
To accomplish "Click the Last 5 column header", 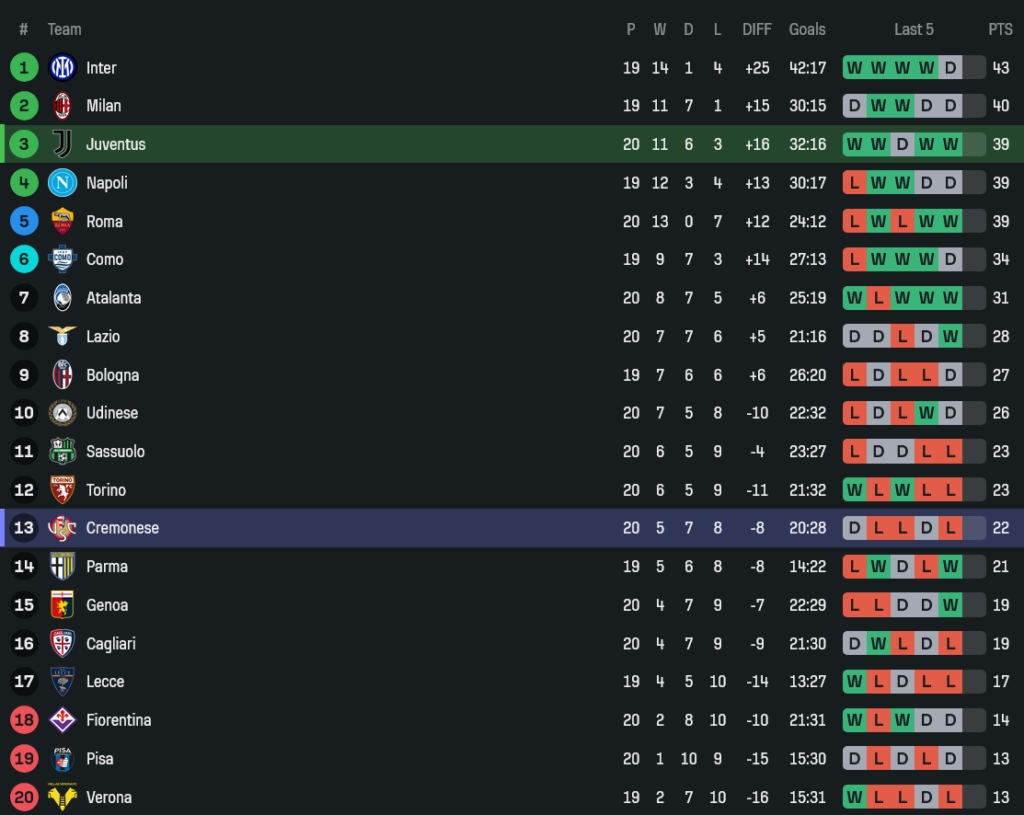I will point(914,30).
